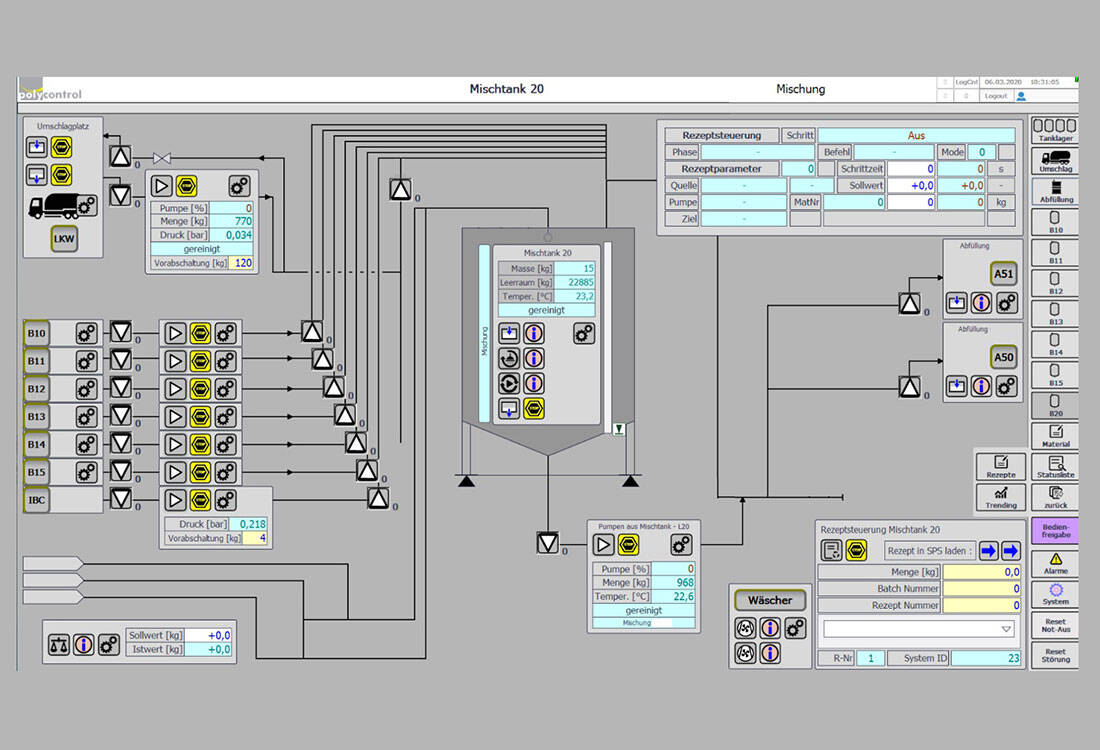This screenshot has height=750, width=1100.
Task: Click the Sollwert [kg] value field in weighing panel
Action: point(208,635)
